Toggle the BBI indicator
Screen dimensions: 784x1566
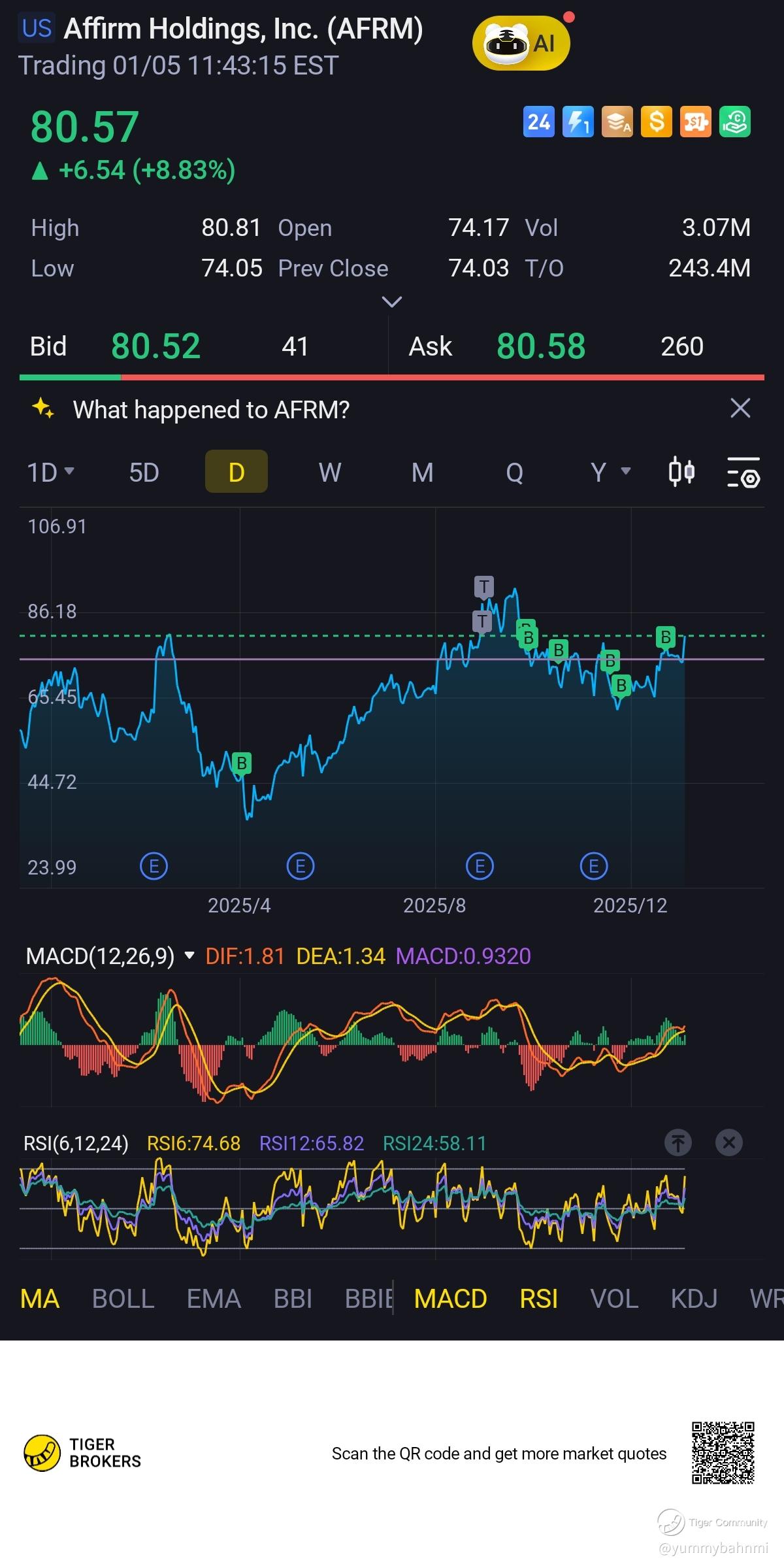click(293, 1299)
